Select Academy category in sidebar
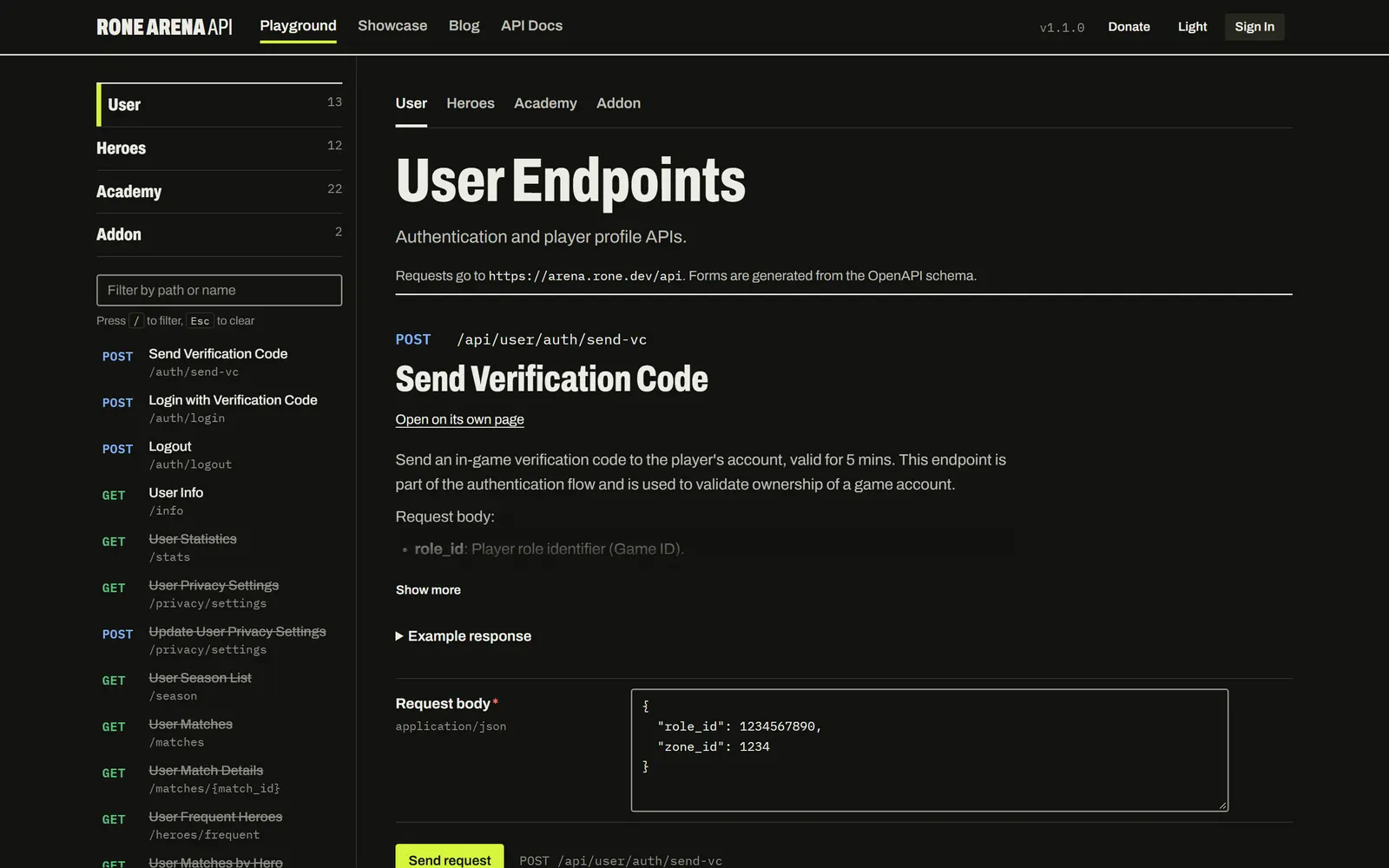This screenshot has height=868, width=1389. coord(220,192)
